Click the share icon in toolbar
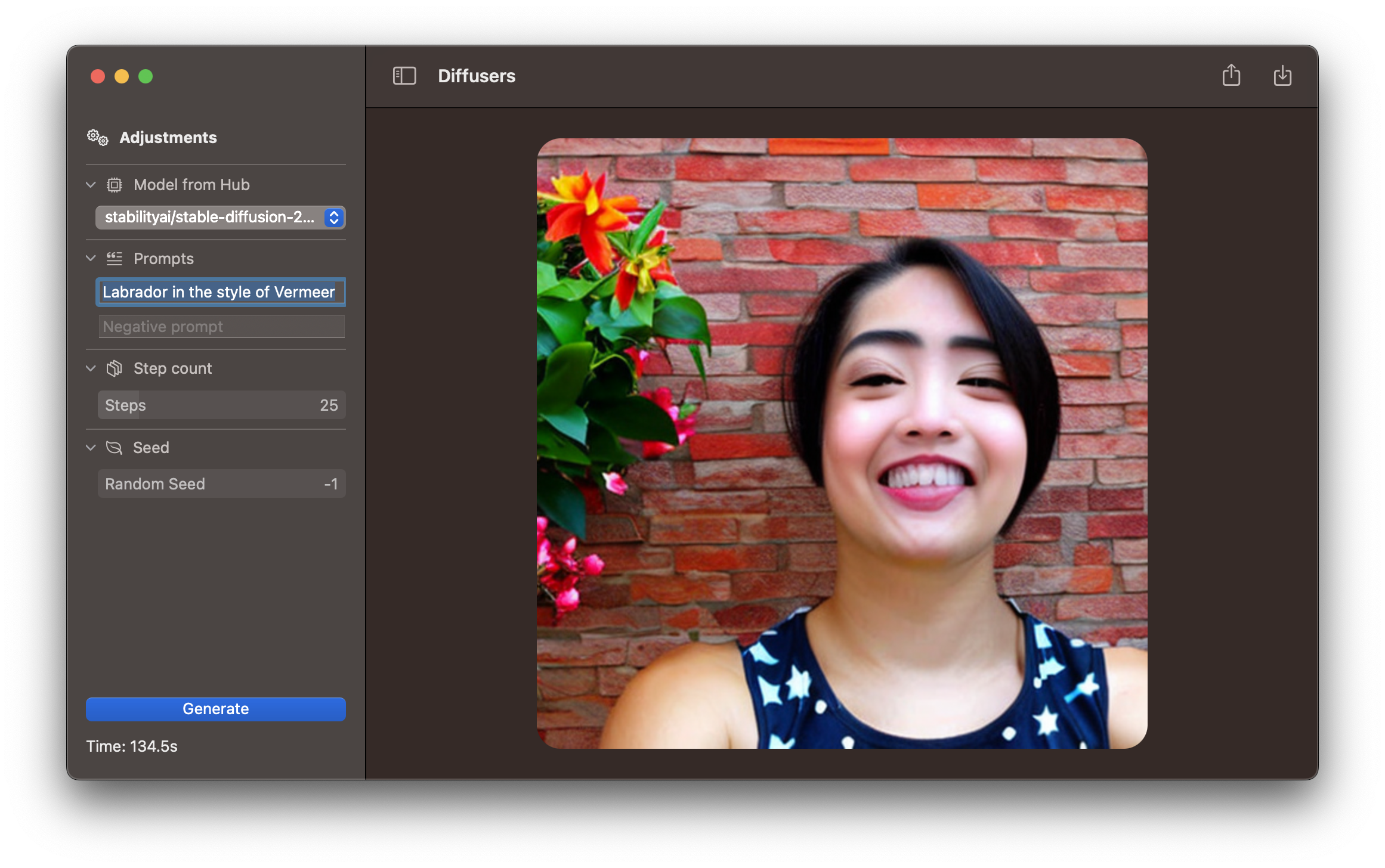Screen dimensions: 1385x868 click(x=1231, y=76)
